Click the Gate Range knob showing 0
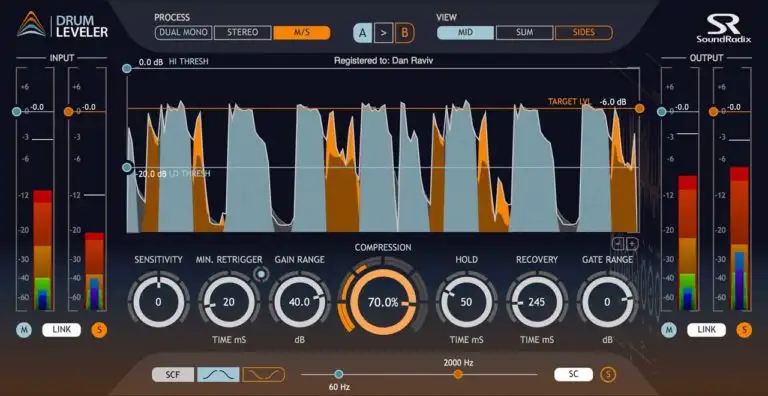 [x=607, y=302]
